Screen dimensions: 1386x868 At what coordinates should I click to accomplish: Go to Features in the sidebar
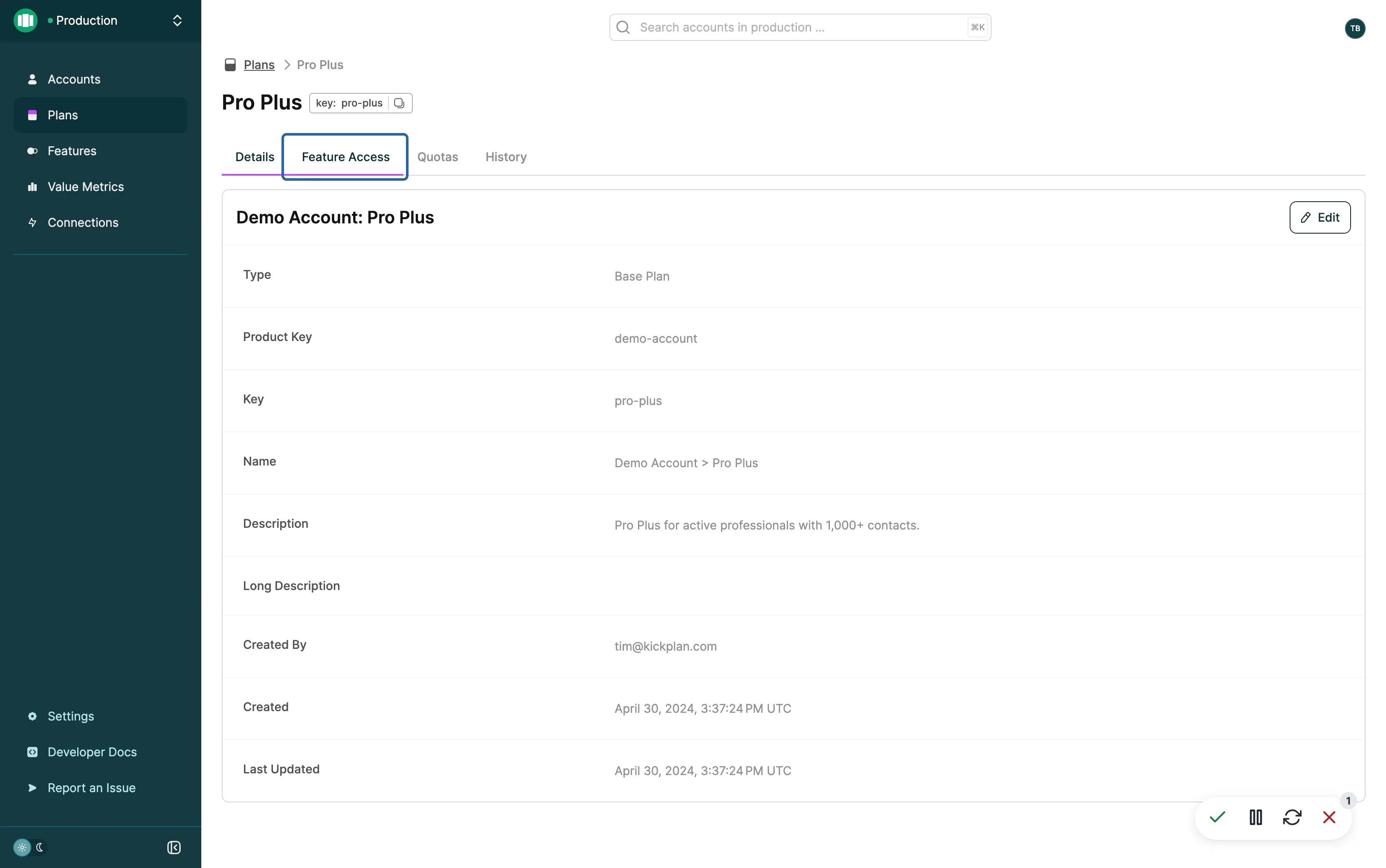click(101, 151)
